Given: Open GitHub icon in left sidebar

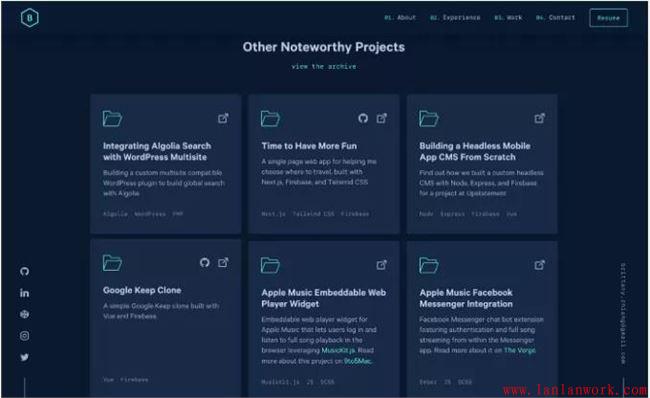Looking at the screenshot, I should (x=24, y=272).
